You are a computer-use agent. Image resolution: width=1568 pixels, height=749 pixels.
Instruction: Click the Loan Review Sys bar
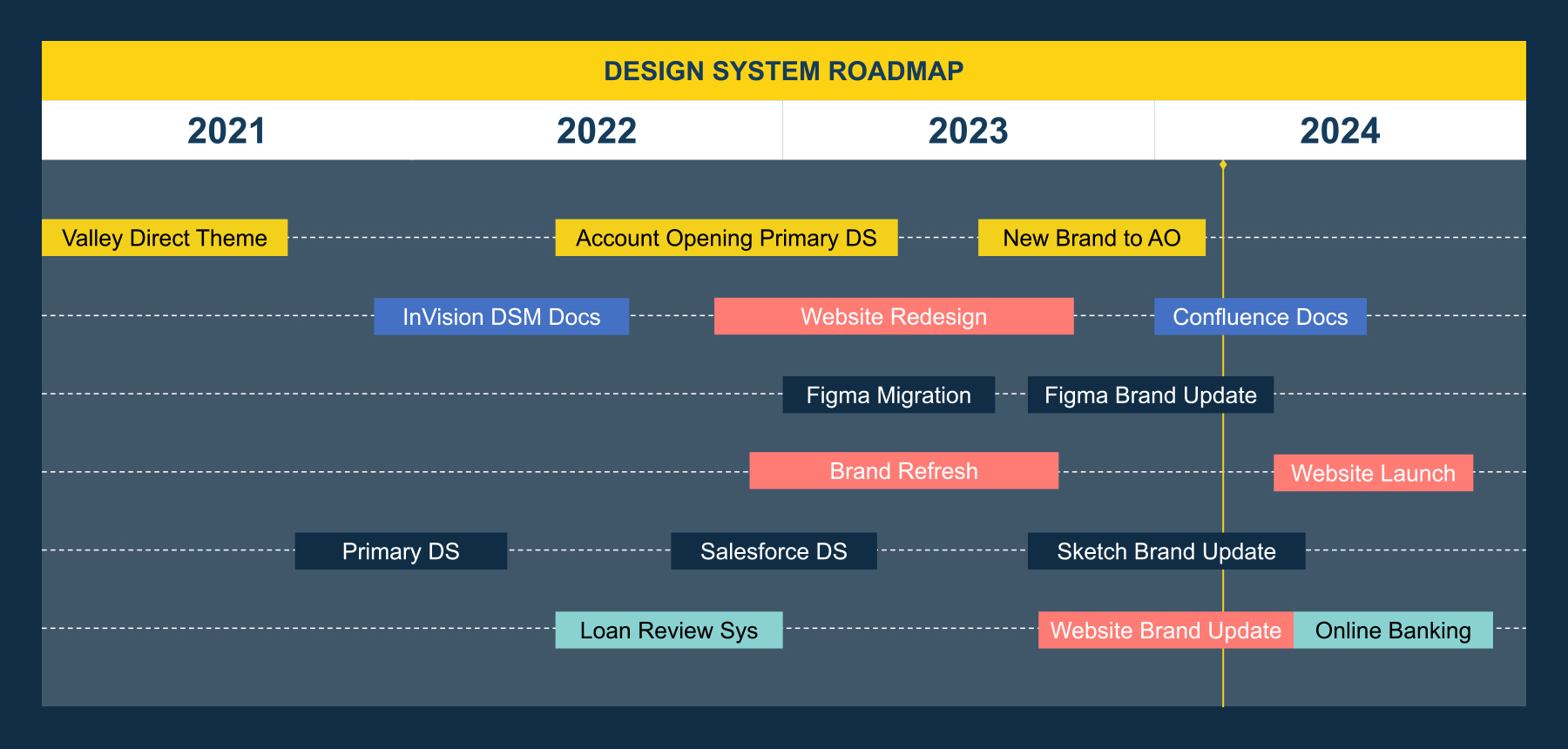669,630
